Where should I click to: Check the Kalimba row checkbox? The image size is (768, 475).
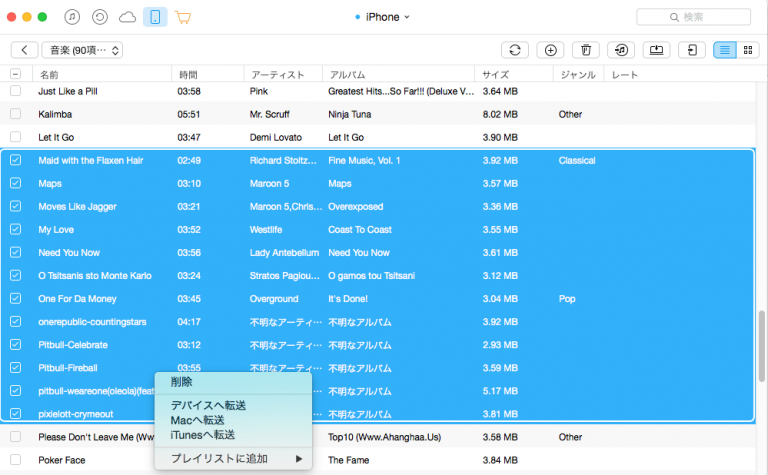pos(16,114)
